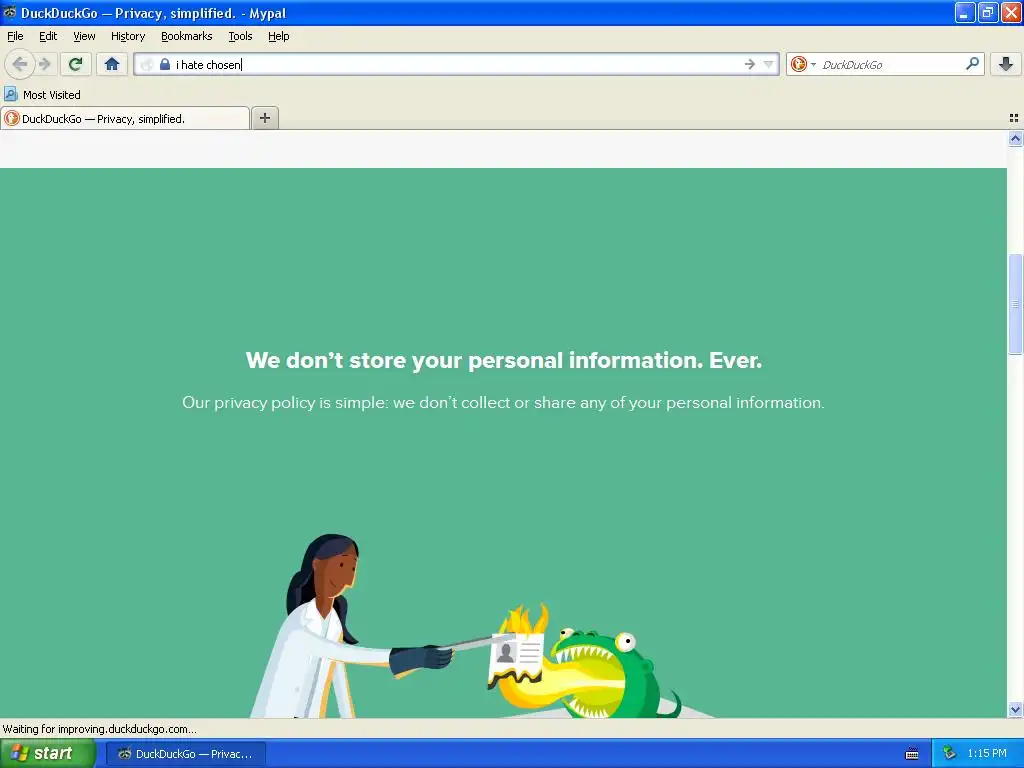Go forward using the Forward arrow button

pyautogui.click(x=44, y=64)
